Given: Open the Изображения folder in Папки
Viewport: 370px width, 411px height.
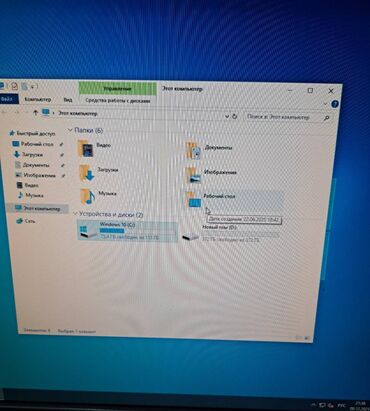Looking at the screenshot, I should [x=211, y=176].
